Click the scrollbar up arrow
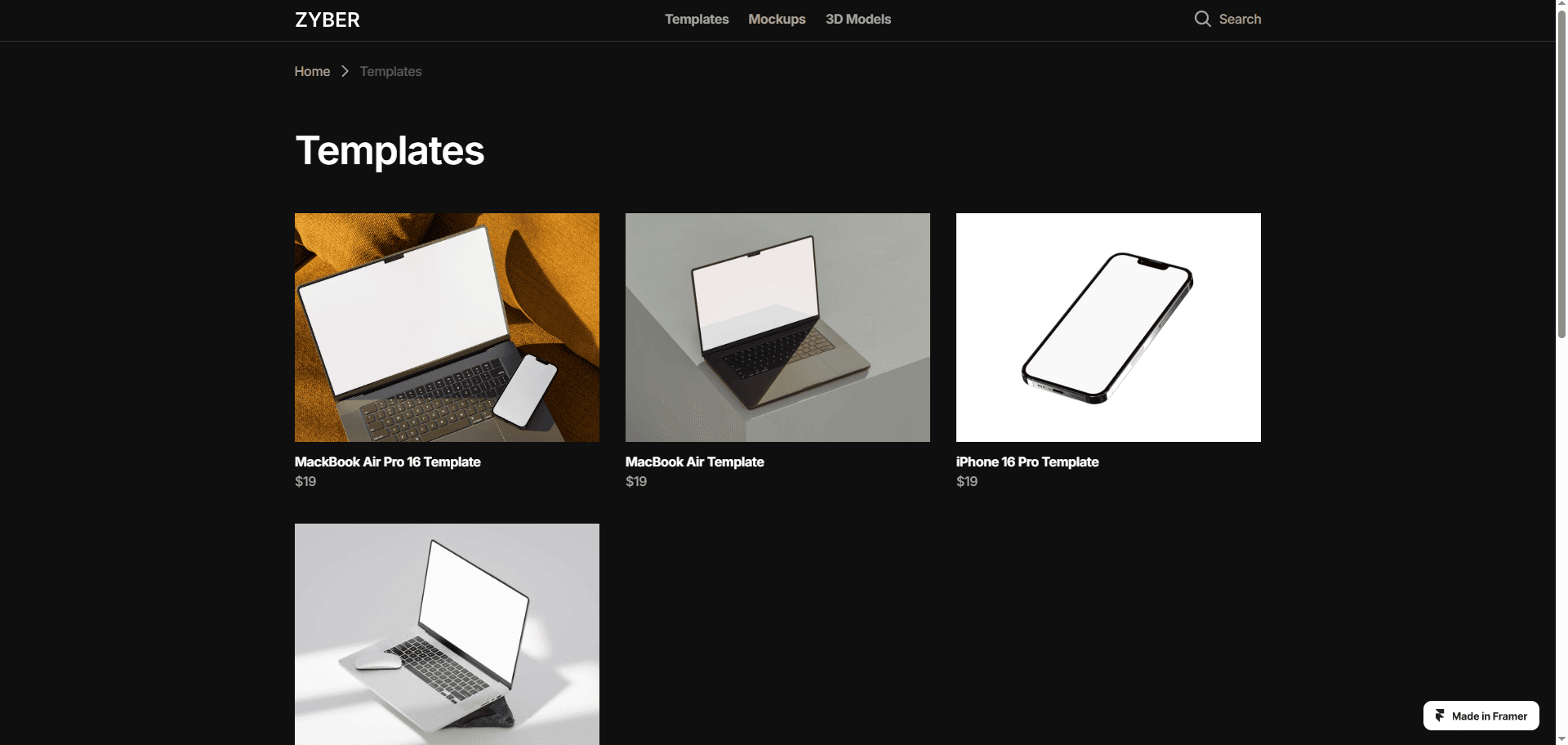The image size is (1568, 745). tap(1561, 4)
